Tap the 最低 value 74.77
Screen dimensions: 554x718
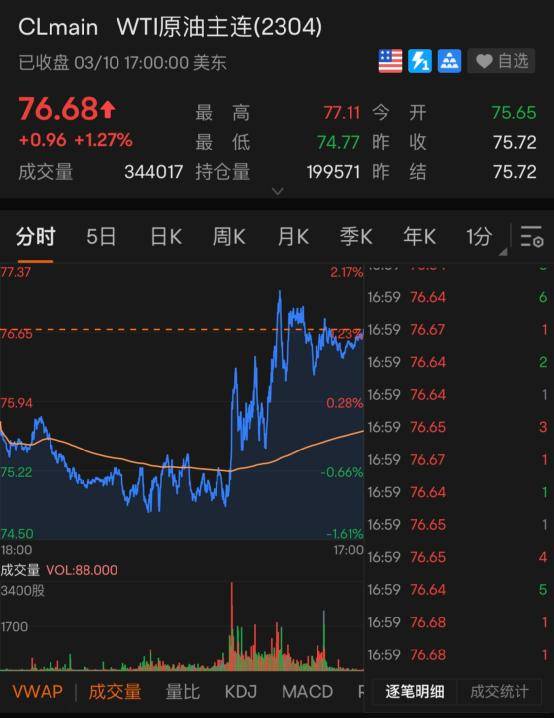tap(338, 142)
